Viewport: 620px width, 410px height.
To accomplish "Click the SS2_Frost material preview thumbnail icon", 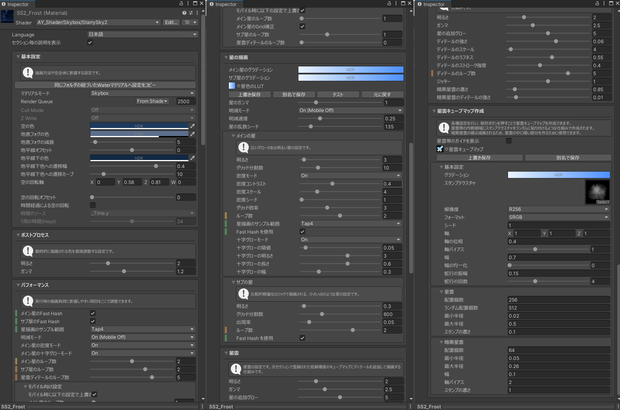I will [x=7, y=17].
